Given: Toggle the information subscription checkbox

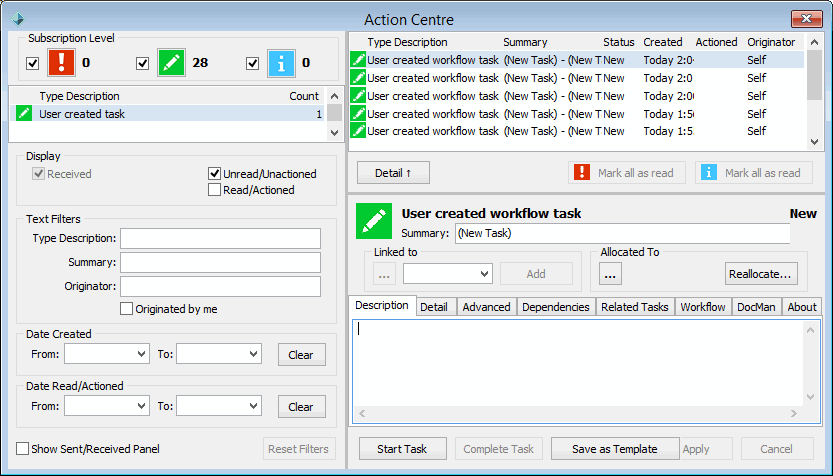Looking at the screenshot, I should pos(252,63).
